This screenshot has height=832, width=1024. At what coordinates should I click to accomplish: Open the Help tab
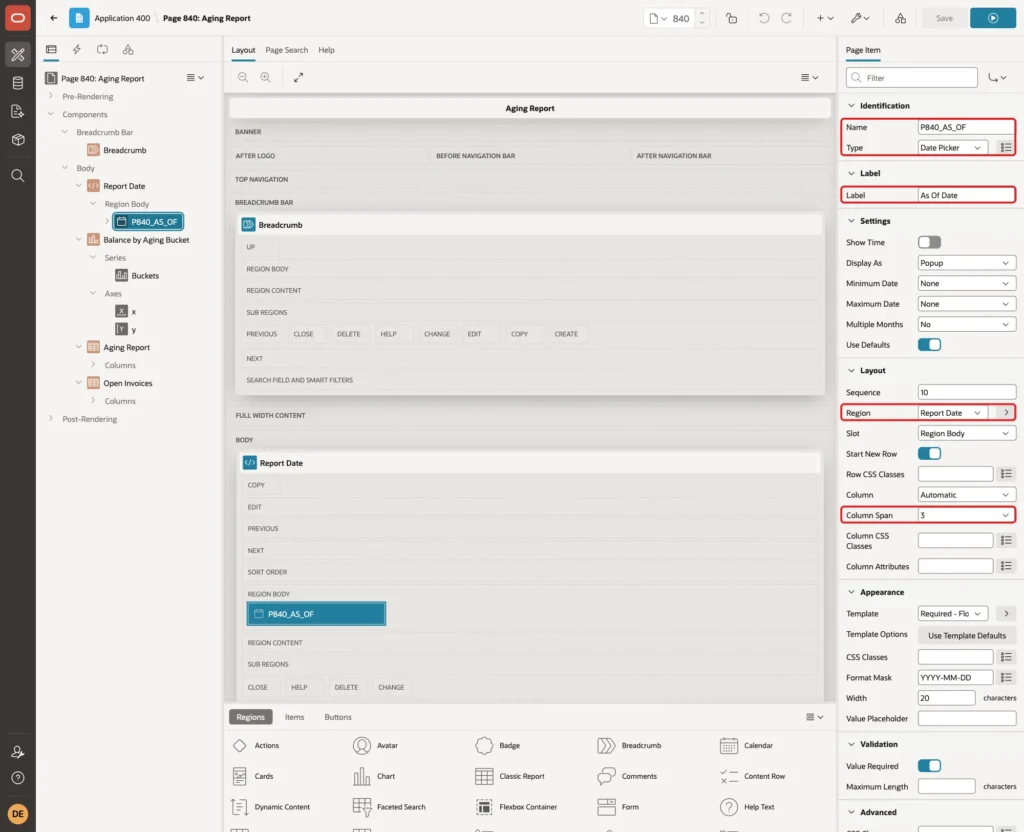click(x=327, y=50)
